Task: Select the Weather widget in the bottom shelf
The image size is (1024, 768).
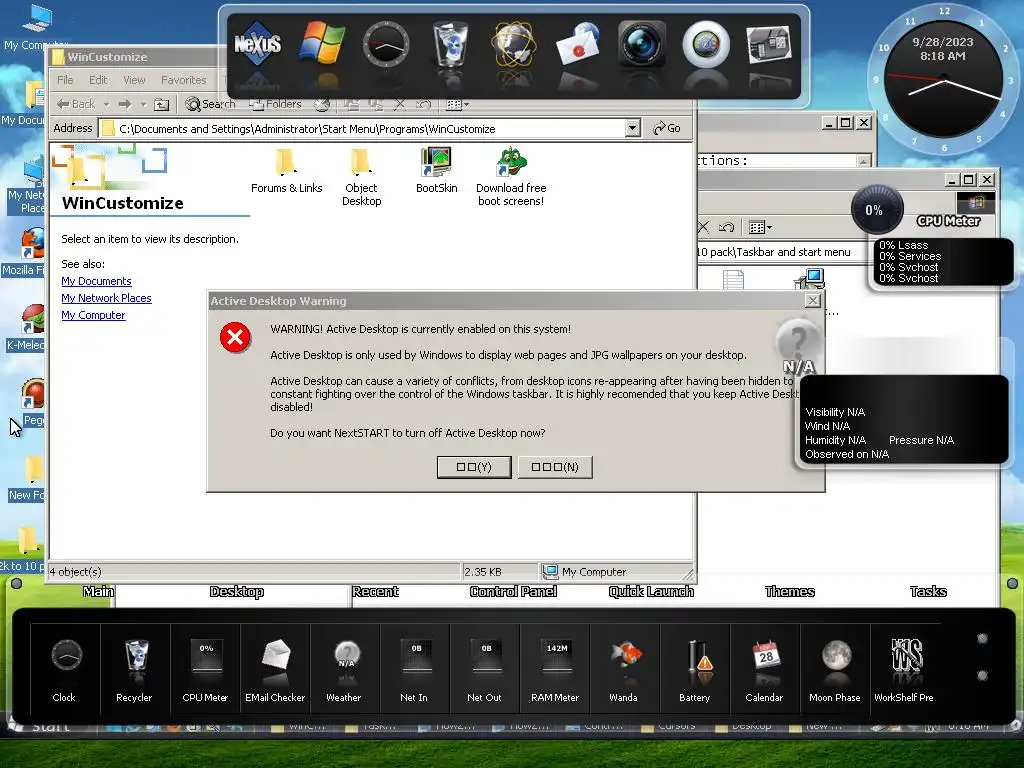Action: 345,669
